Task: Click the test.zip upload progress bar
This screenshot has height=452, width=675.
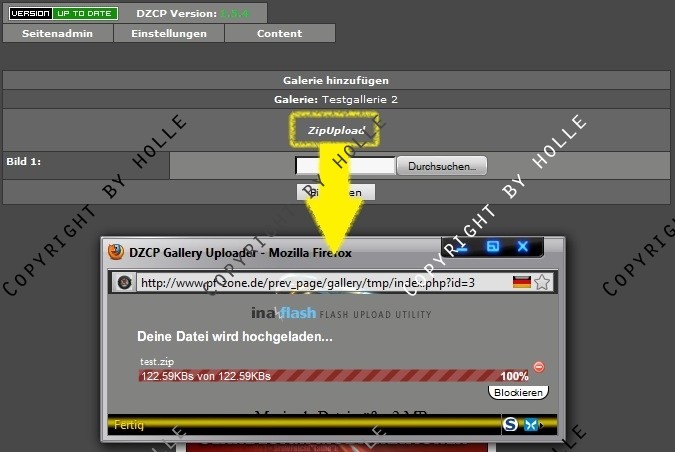Action: [x=334, y=376]
